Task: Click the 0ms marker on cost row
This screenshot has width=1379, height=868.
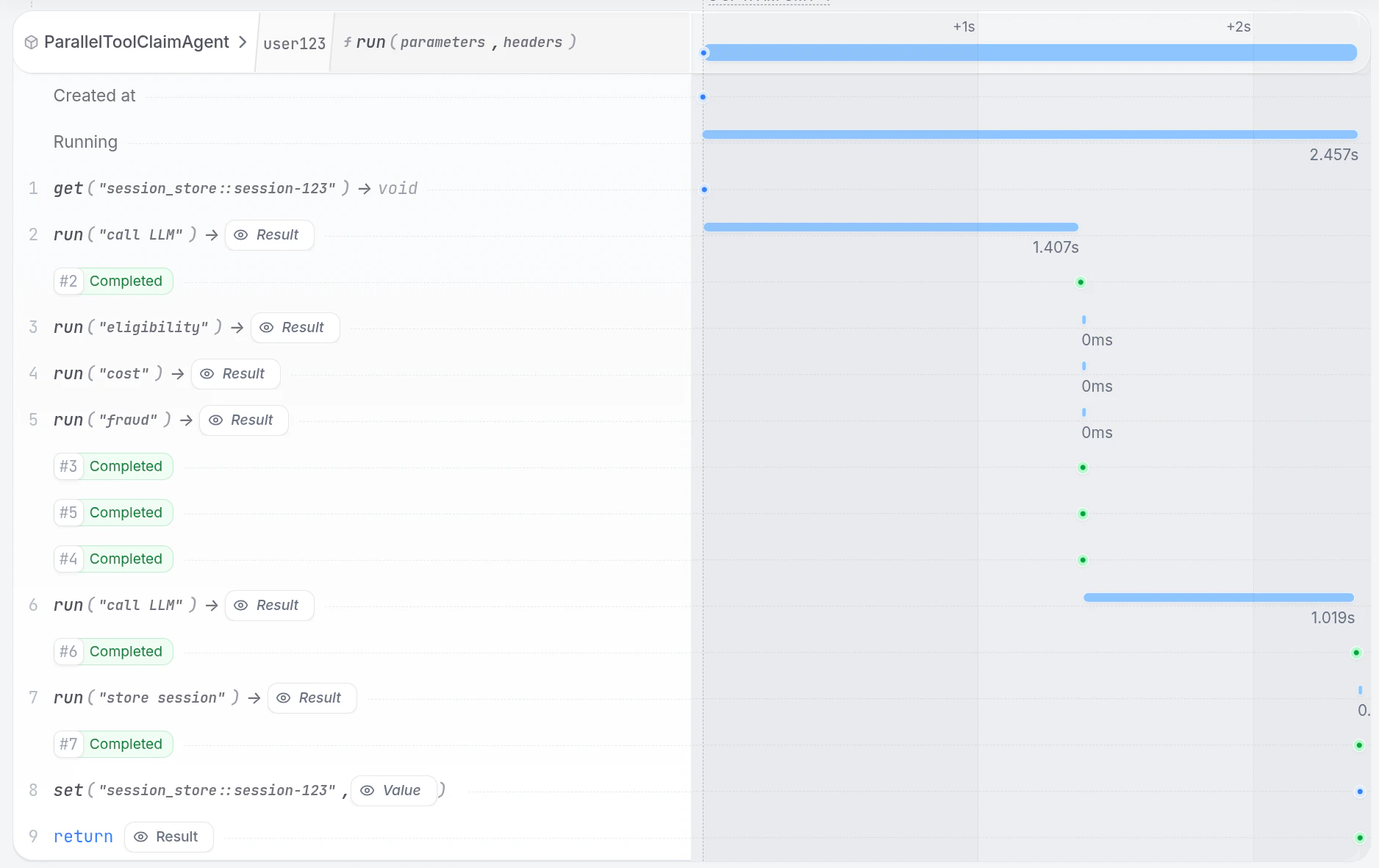Action: [x=1084, y=366]
